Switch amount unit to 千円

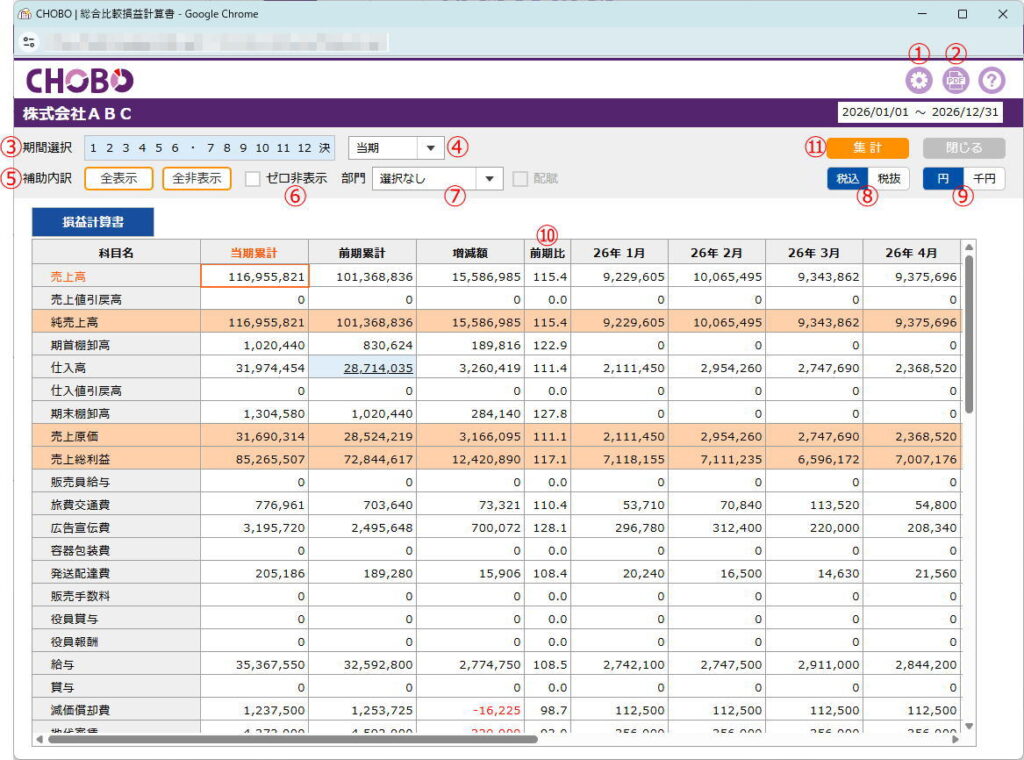coord(984,178)
